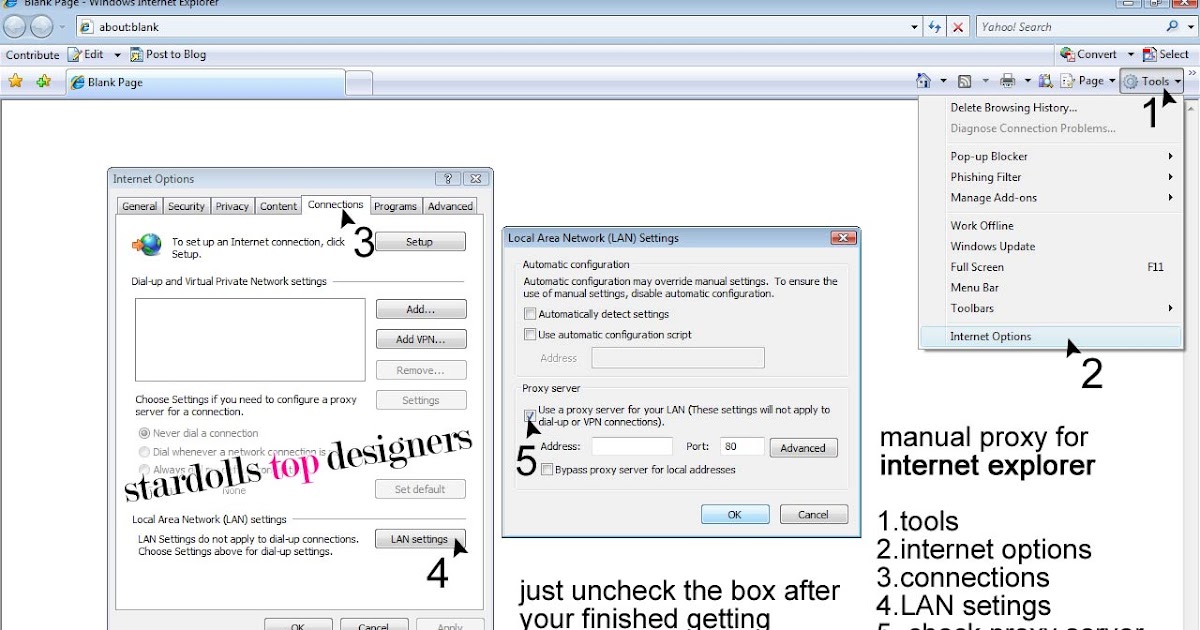Open Favorites Center star icon
Image resolution: width=1200 pixels, height=630 pixels.
(x=16, y=82)
